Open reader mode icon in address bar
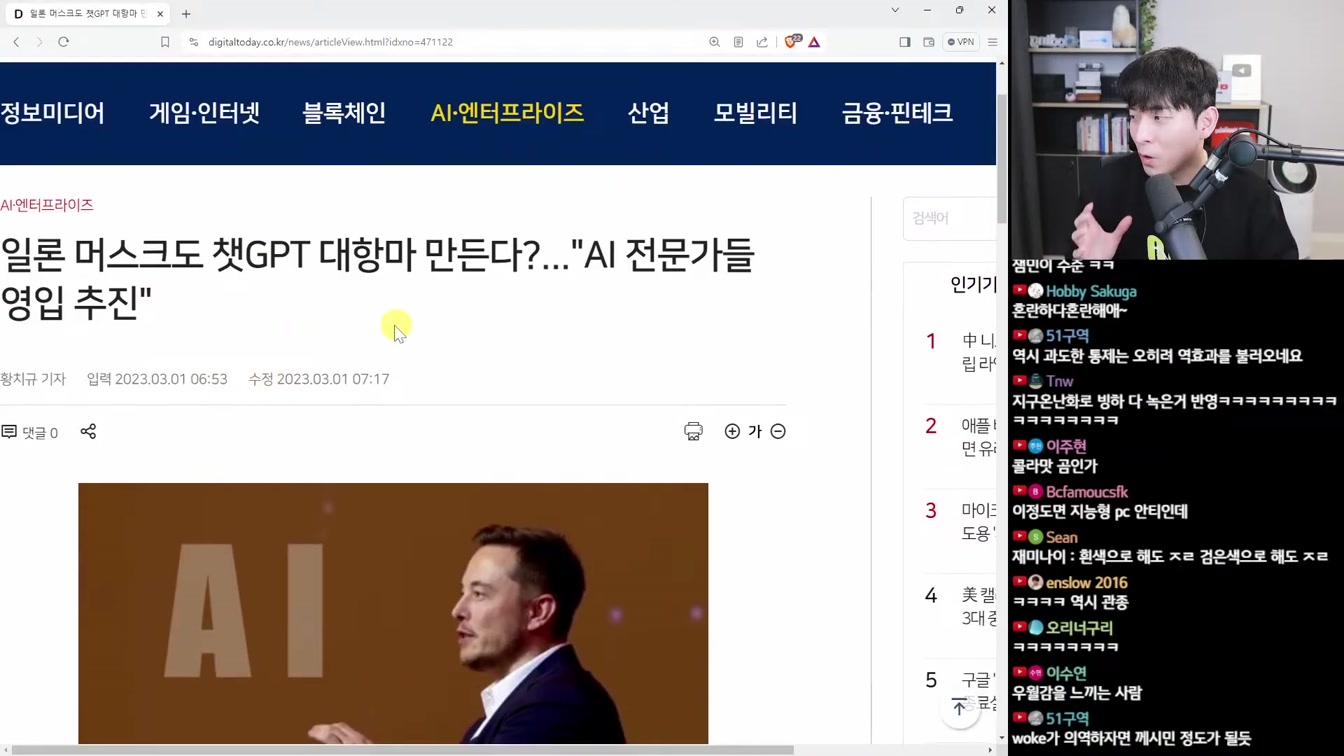1344x756 pixels. click(738, 42)
